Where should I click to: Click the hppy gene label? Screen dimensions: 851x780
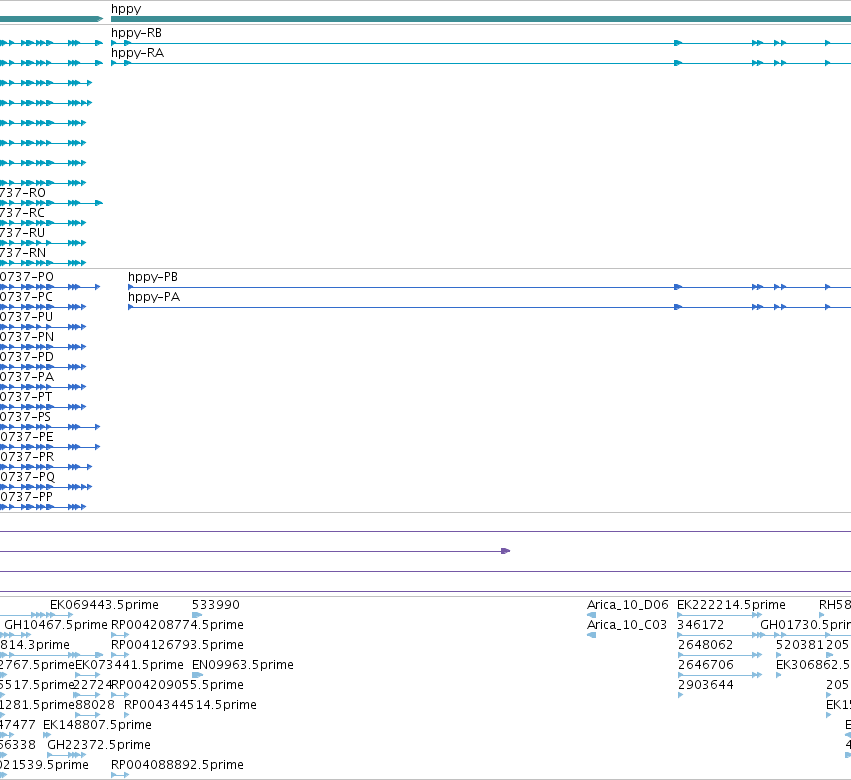click(126, 9)
